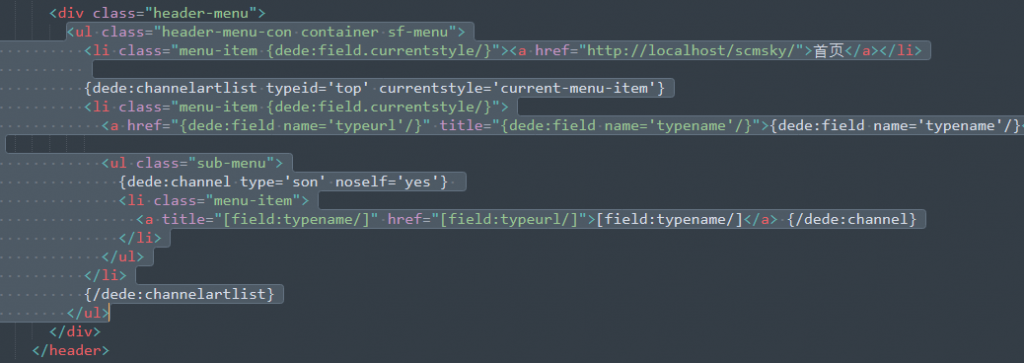Viewport: 1024px width, 363px height.
Task: Click the current-menu-item currentstyle value
Action: click(578, 88)
